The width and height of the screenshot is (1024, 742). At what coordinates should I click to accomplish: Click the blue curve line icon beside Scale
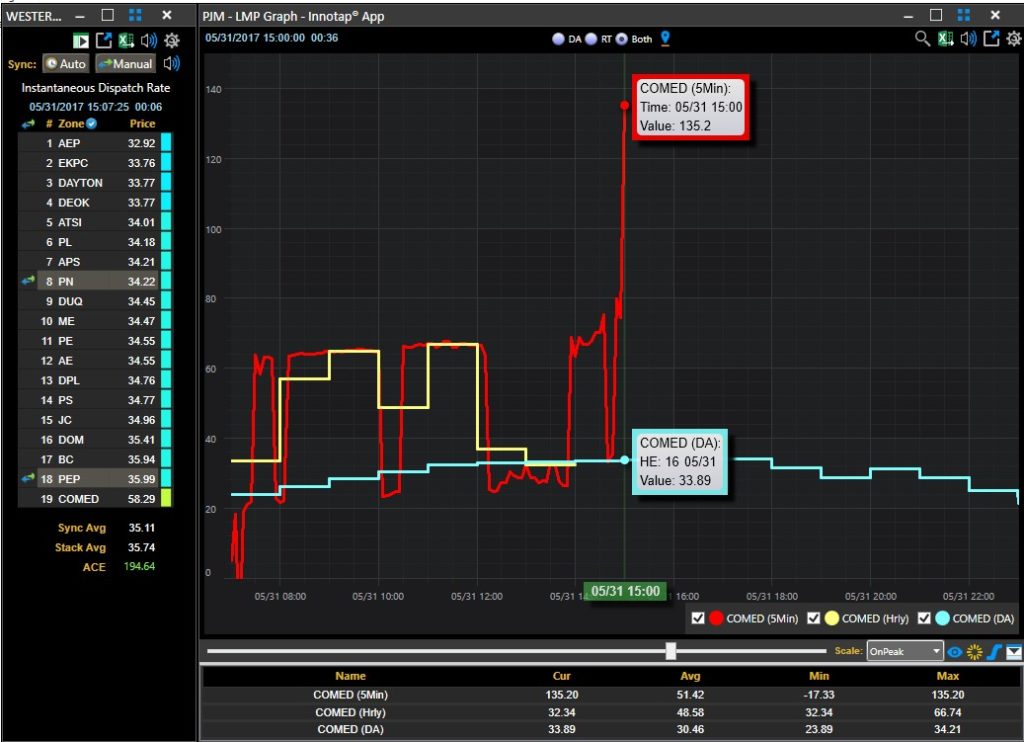point(994,651)
